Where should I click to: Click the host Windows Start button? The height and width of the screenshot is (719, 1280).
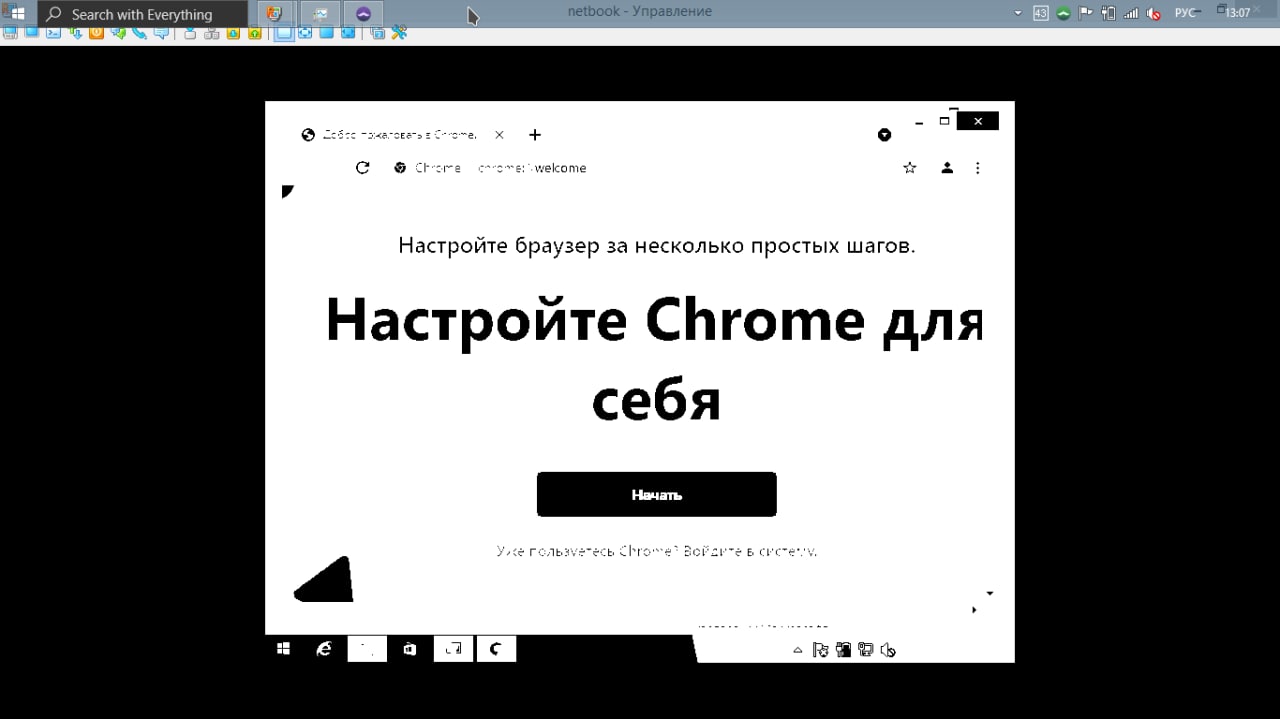click(x=16, y=14)
